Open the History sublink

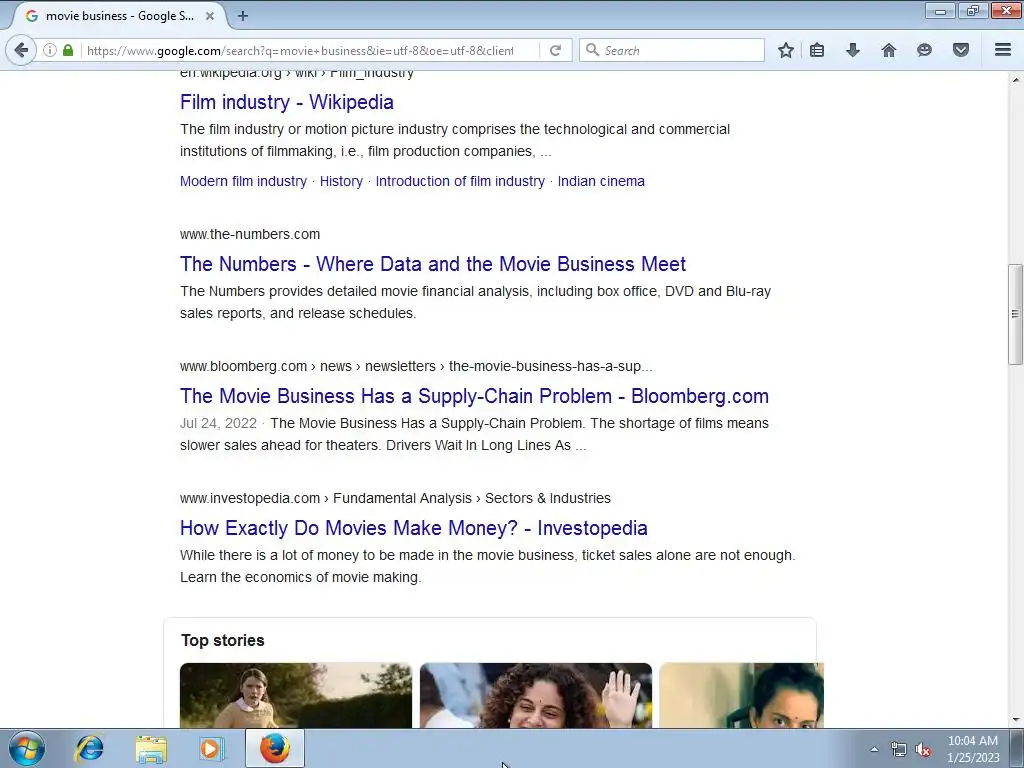click(341, 181)
